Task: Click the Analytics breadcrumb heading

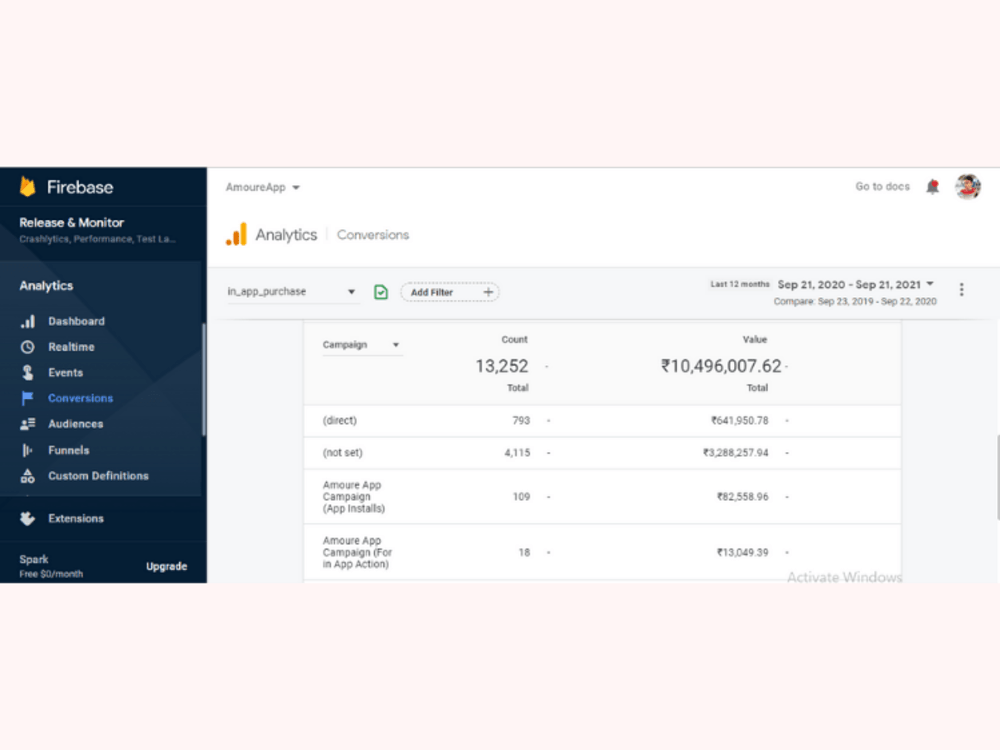Action: 286,235
